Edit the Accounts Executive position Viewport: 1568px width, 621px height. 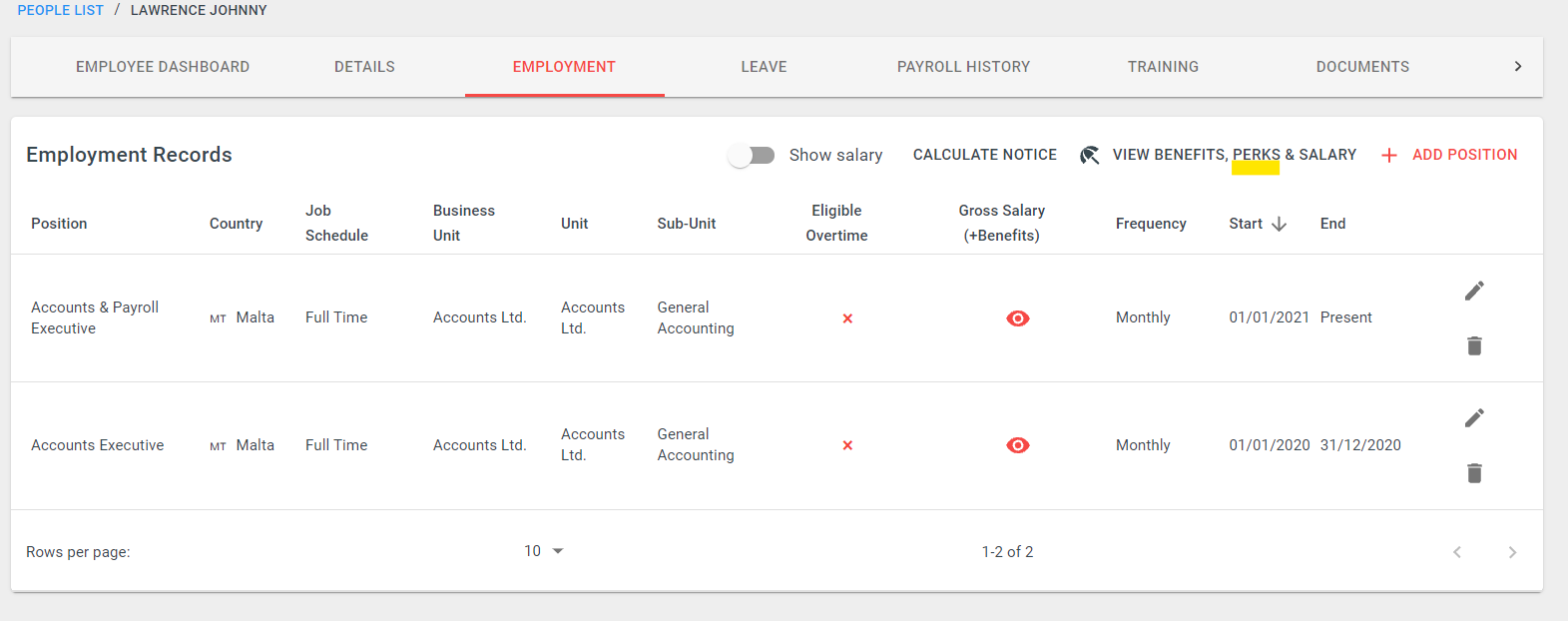(x=1474, y=417)
